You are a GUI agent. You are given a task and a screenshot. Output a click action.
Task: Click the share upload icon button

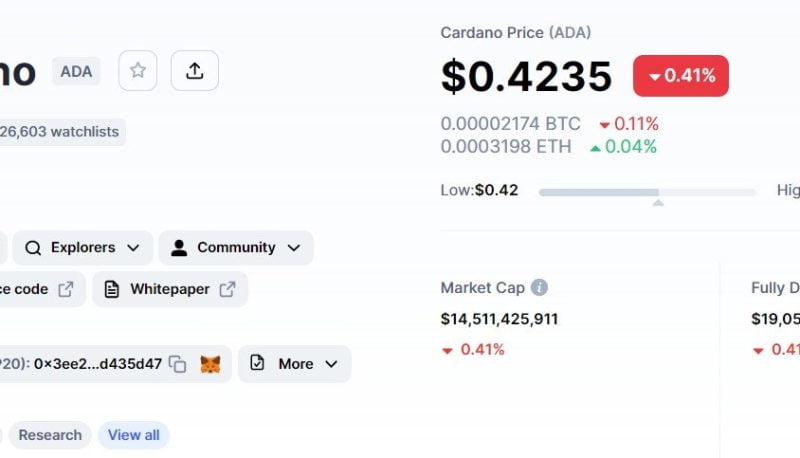(194, 70)
